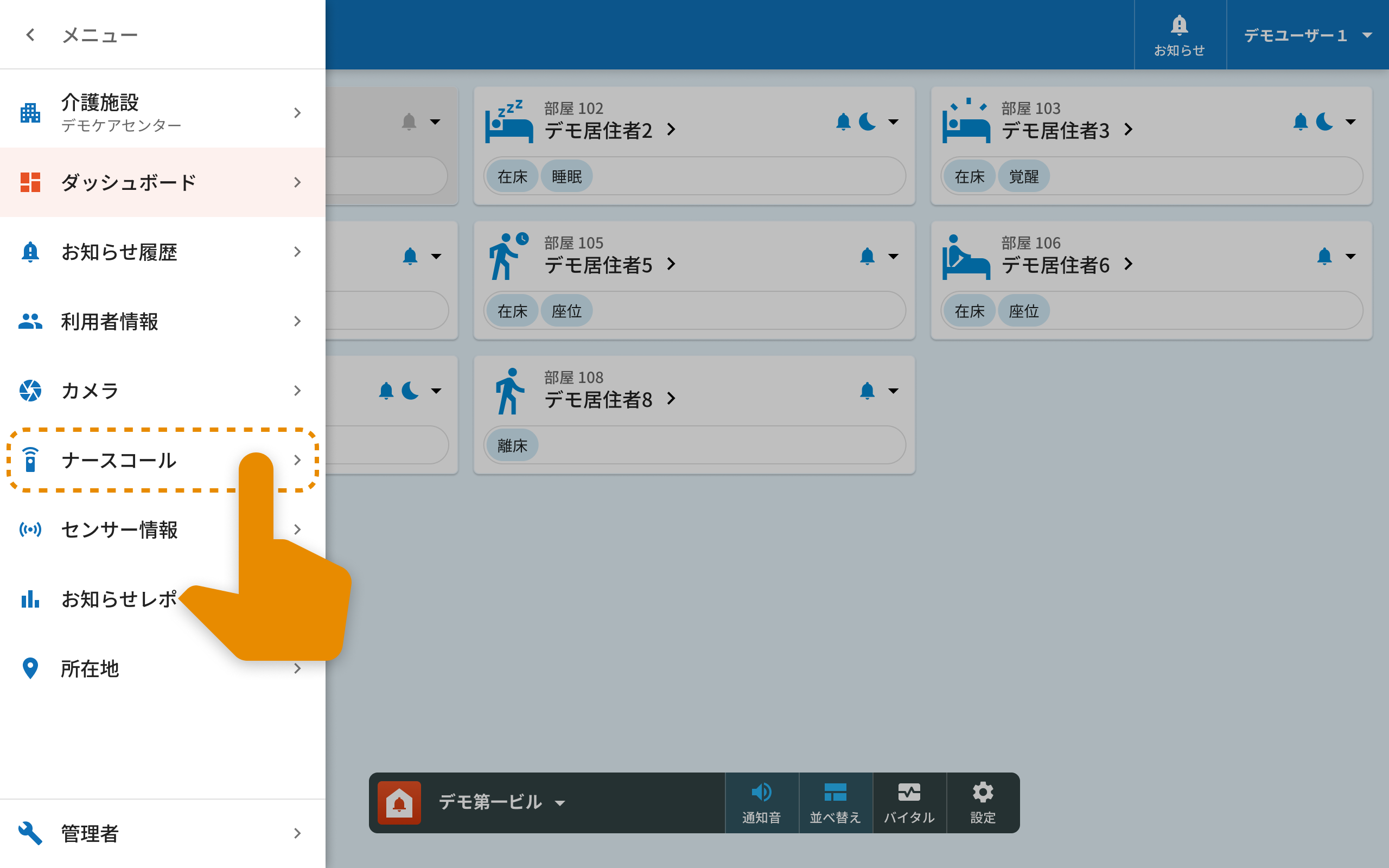Toggle the night moon icon for デモ居住者3
Image resolution: width=1389 pixels, height=868 pixels.
[x=1324, y=122]
